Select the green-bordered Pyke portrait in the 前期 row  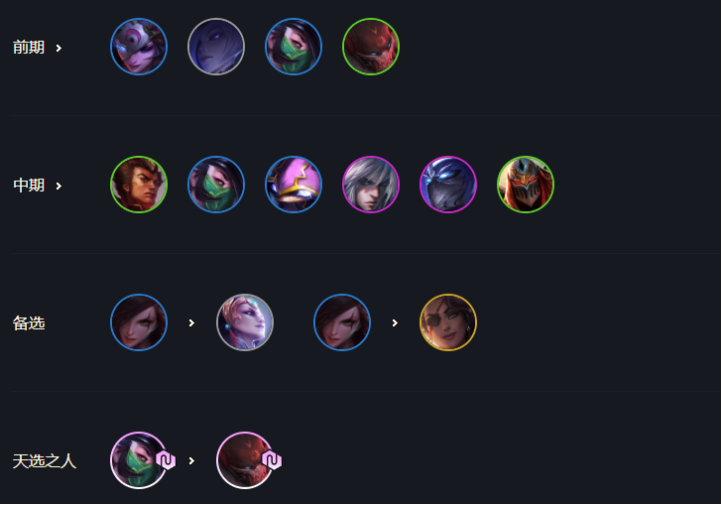tap(371, 46)
